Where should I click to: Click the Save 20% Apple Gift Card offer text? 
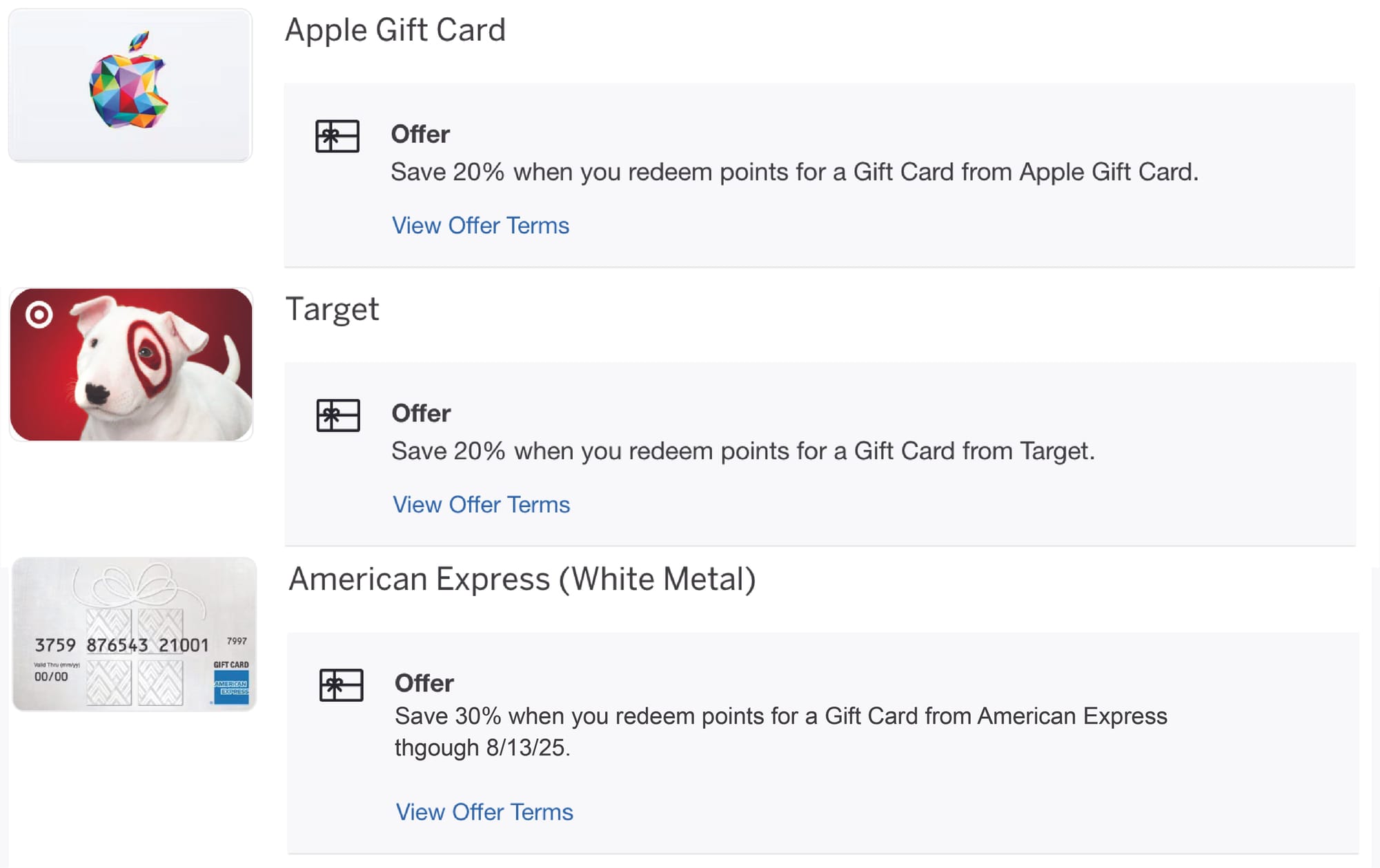tap(795, 172)
